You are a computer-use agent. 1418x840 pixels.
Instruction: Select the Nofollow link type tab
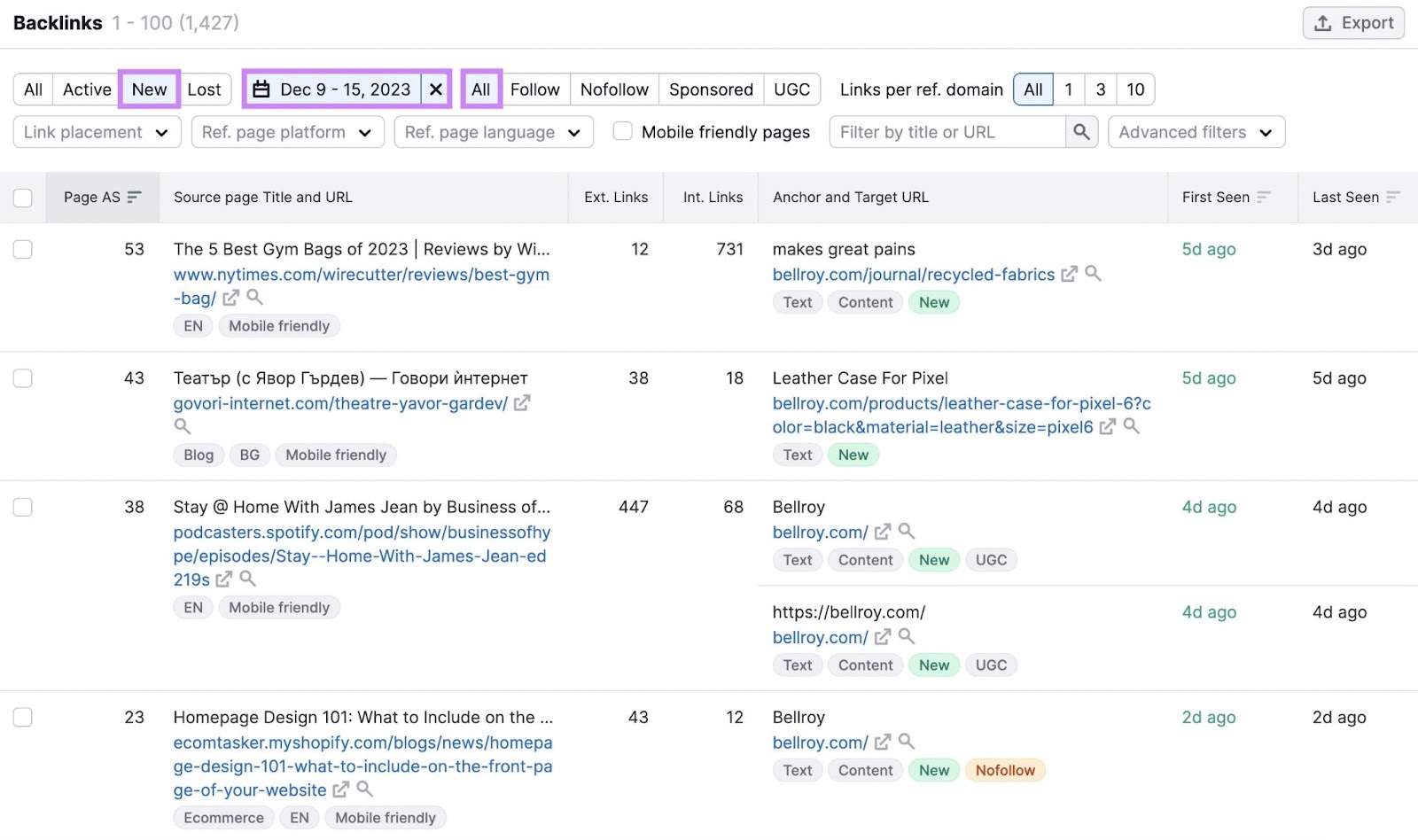(614, 89)
